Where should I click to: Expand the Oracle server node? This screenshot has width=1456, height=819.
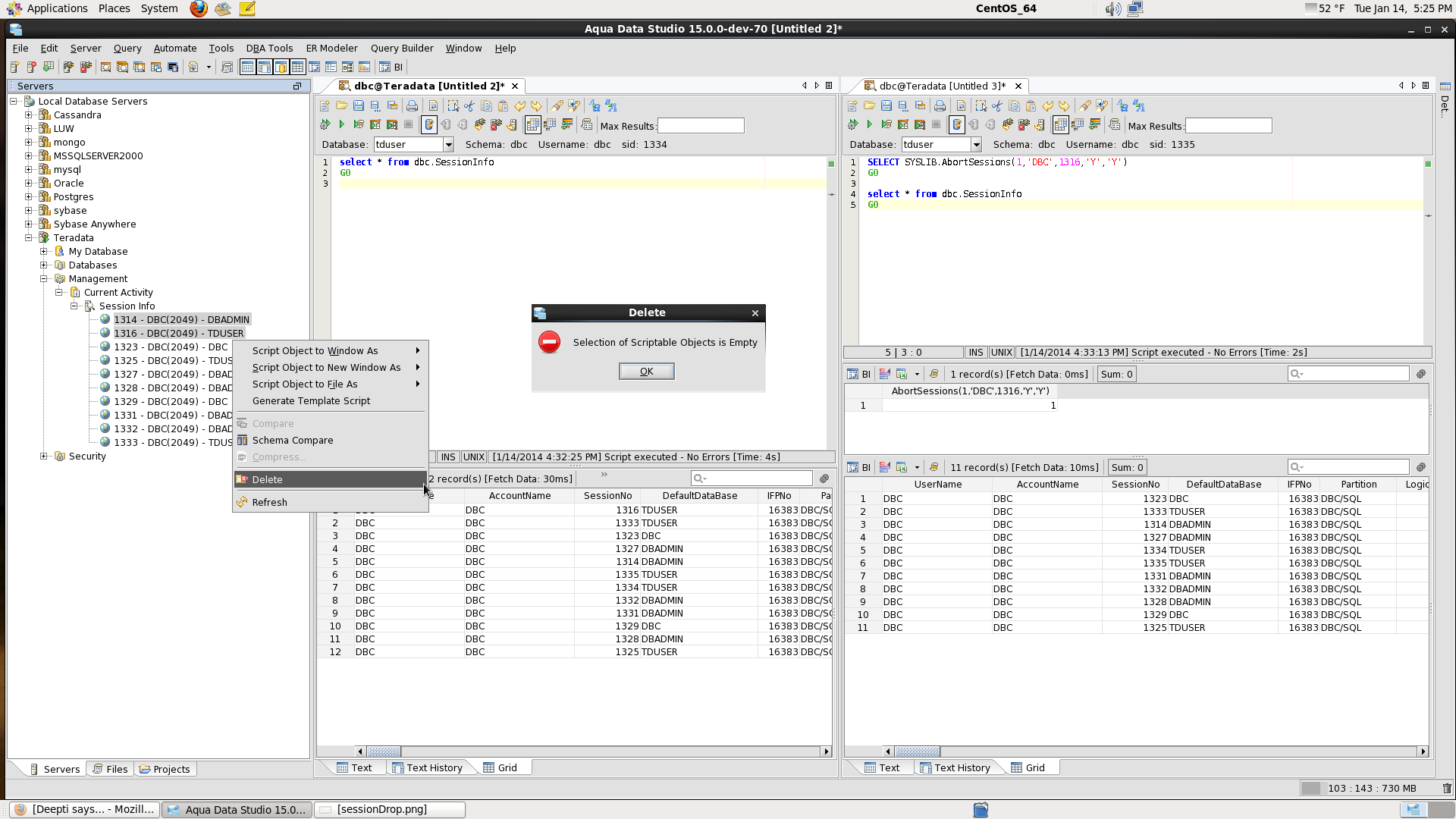pyautogui.click(x=29, y=184)
